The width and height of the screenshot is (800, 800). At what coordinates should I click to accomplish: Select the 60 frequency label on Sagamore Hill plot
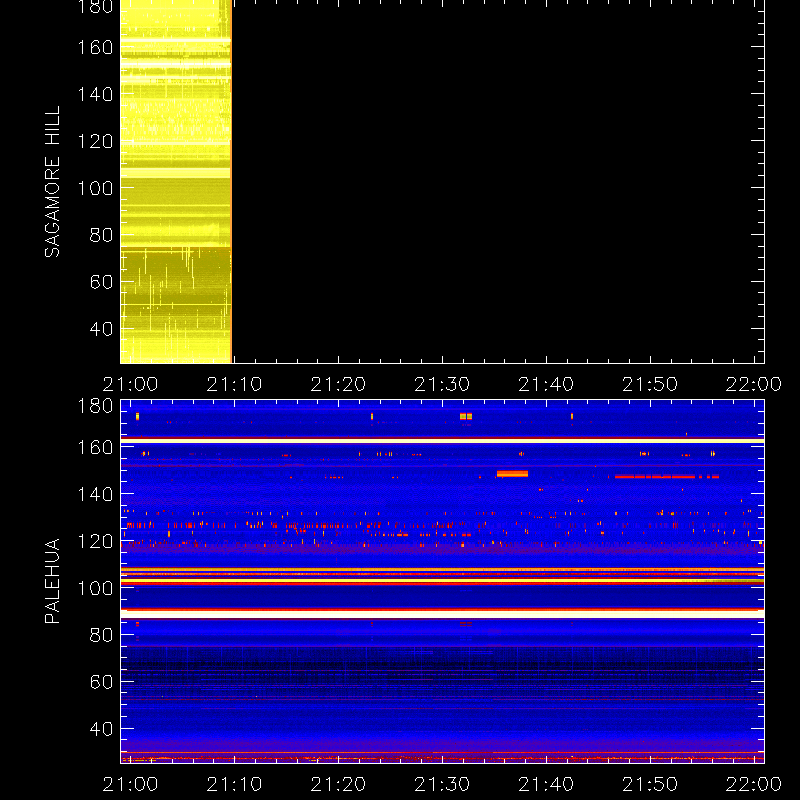(101, 282)
